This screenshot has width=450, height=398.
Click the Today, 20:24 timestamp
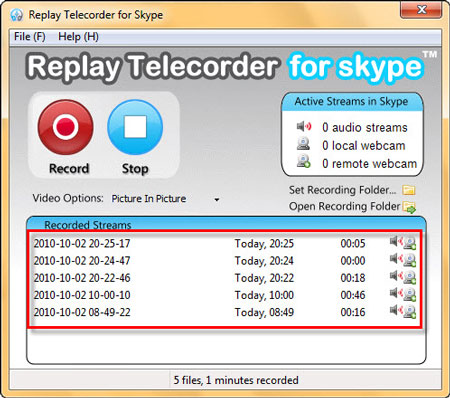click(x=264, y=261)
